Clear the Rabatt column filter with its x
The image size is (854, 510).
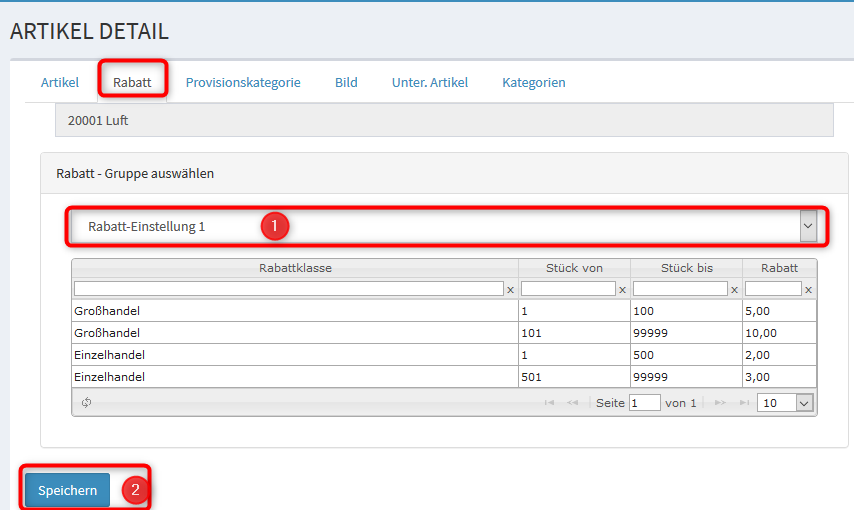[809, 290]
